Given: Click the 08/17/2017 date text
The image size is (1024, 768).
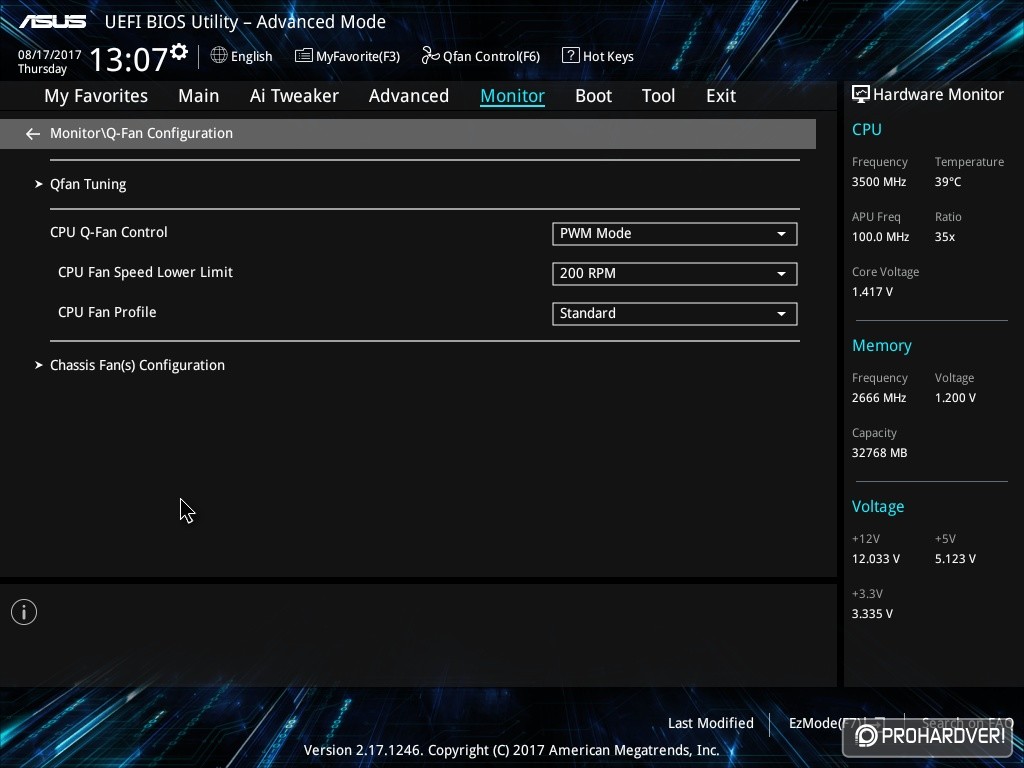Looking at the screenshot, I should [x=50, y=55].
